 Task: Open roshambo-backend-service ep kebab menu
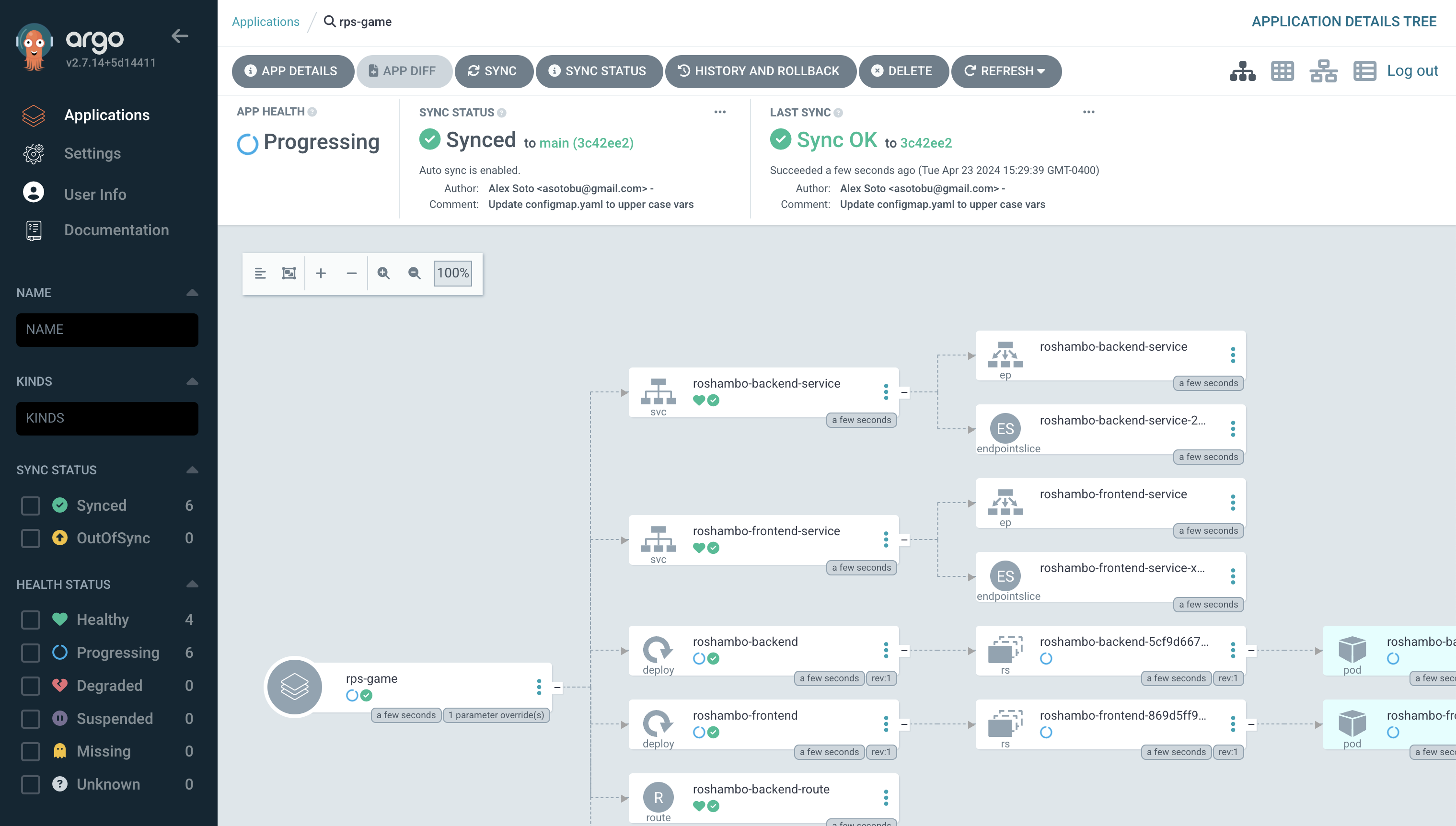[x=1233, y=355]
